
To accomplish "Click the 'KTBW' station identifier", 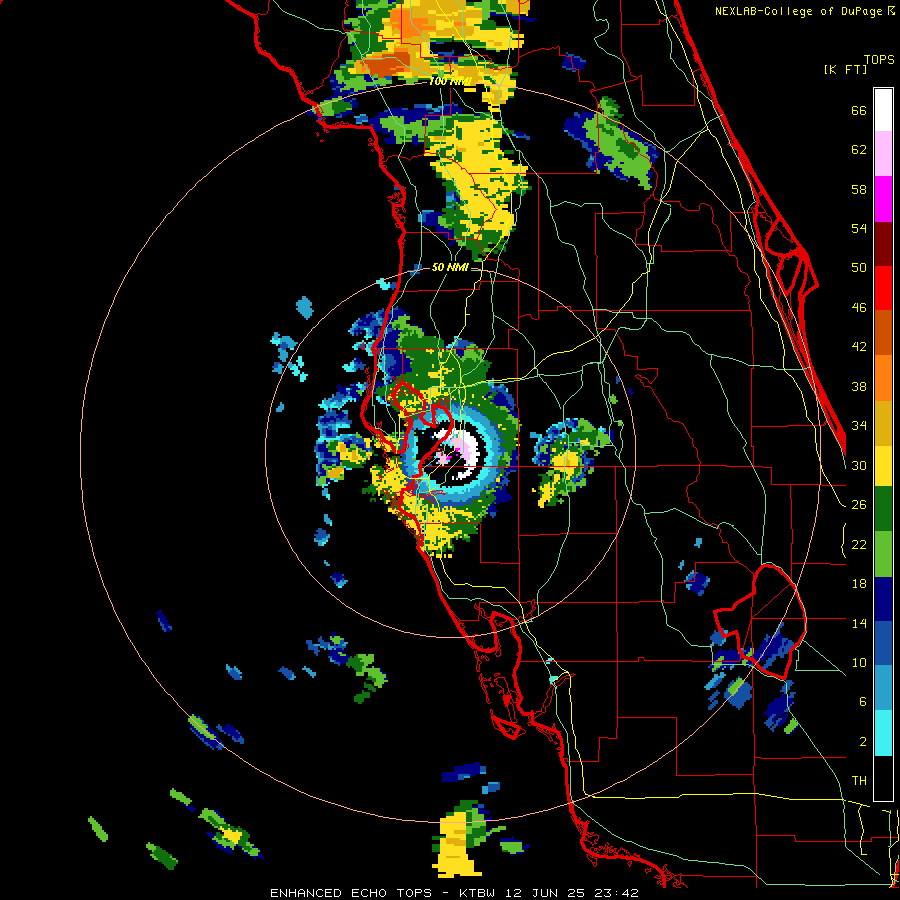I will [479, 893].
